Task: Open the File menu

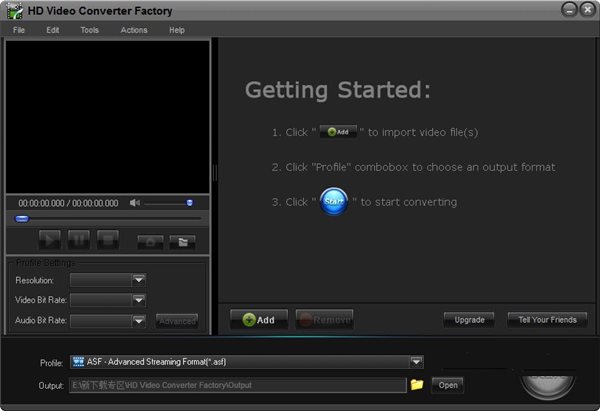Action: tap(19, 30)
